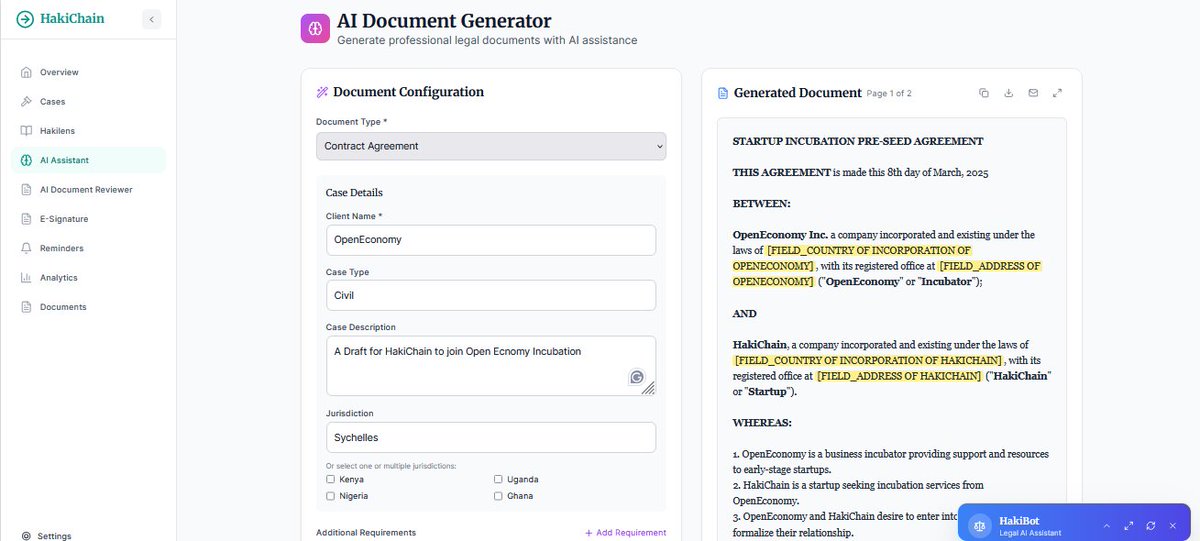Click the Documents file icon in the sidebar
The width and height of the screenshot is (1200, 541).
click(26, 307)
